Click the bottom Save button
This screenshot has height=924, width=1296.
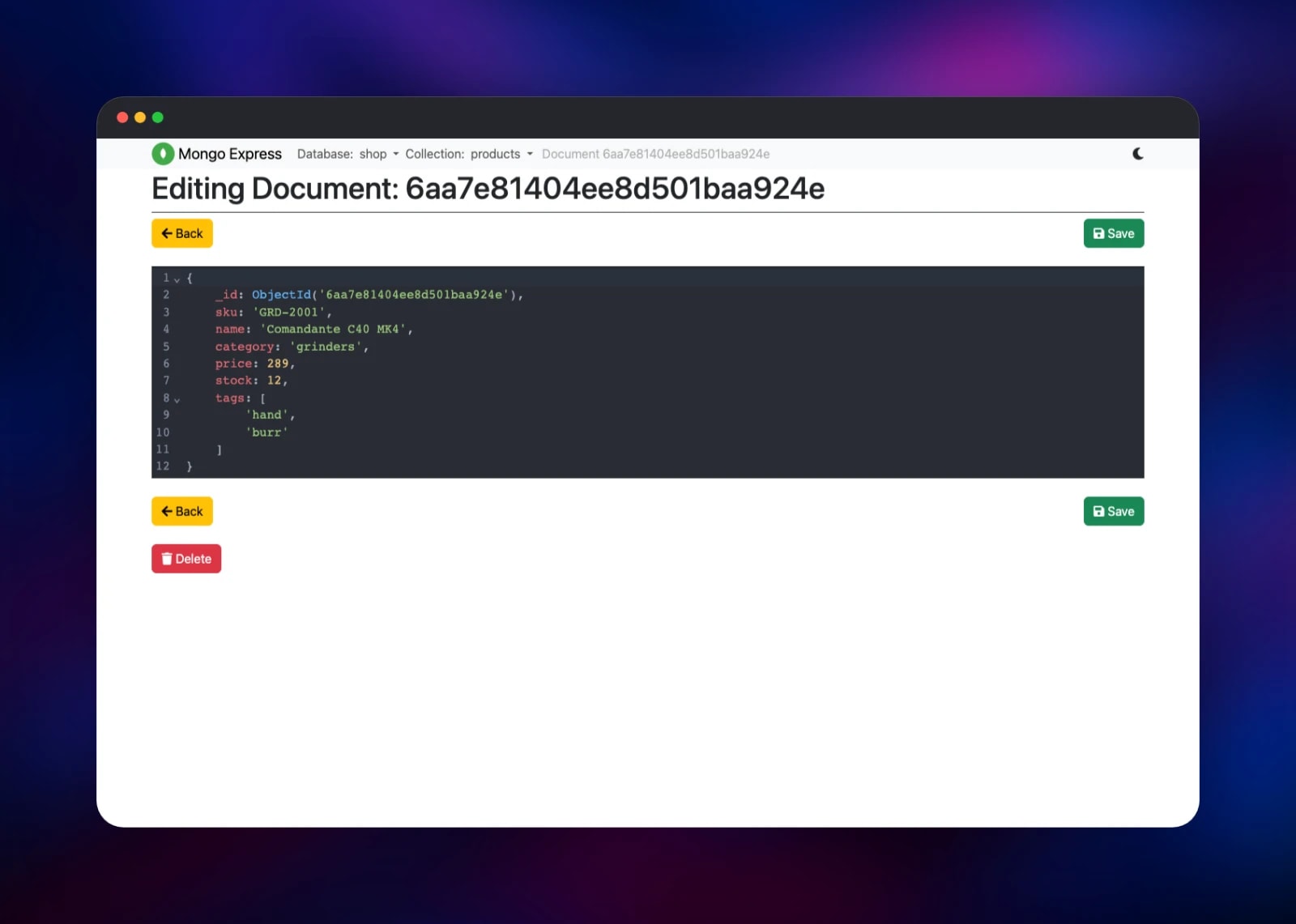click(x=1114, y=511)
